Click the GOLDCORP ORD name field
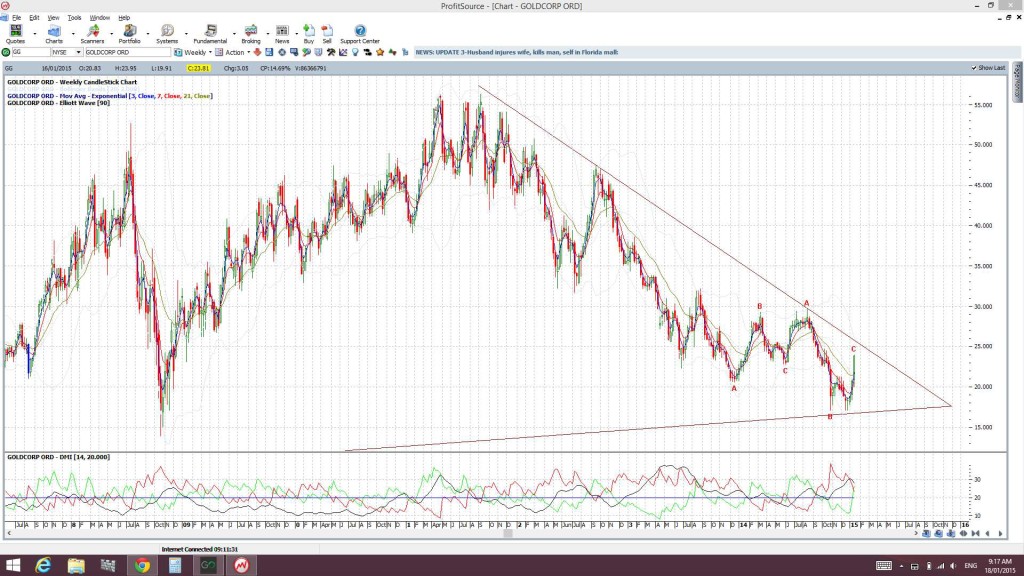Image resolution: width=1024 pixels, height=576 pixels. click(x=127, y=52)
